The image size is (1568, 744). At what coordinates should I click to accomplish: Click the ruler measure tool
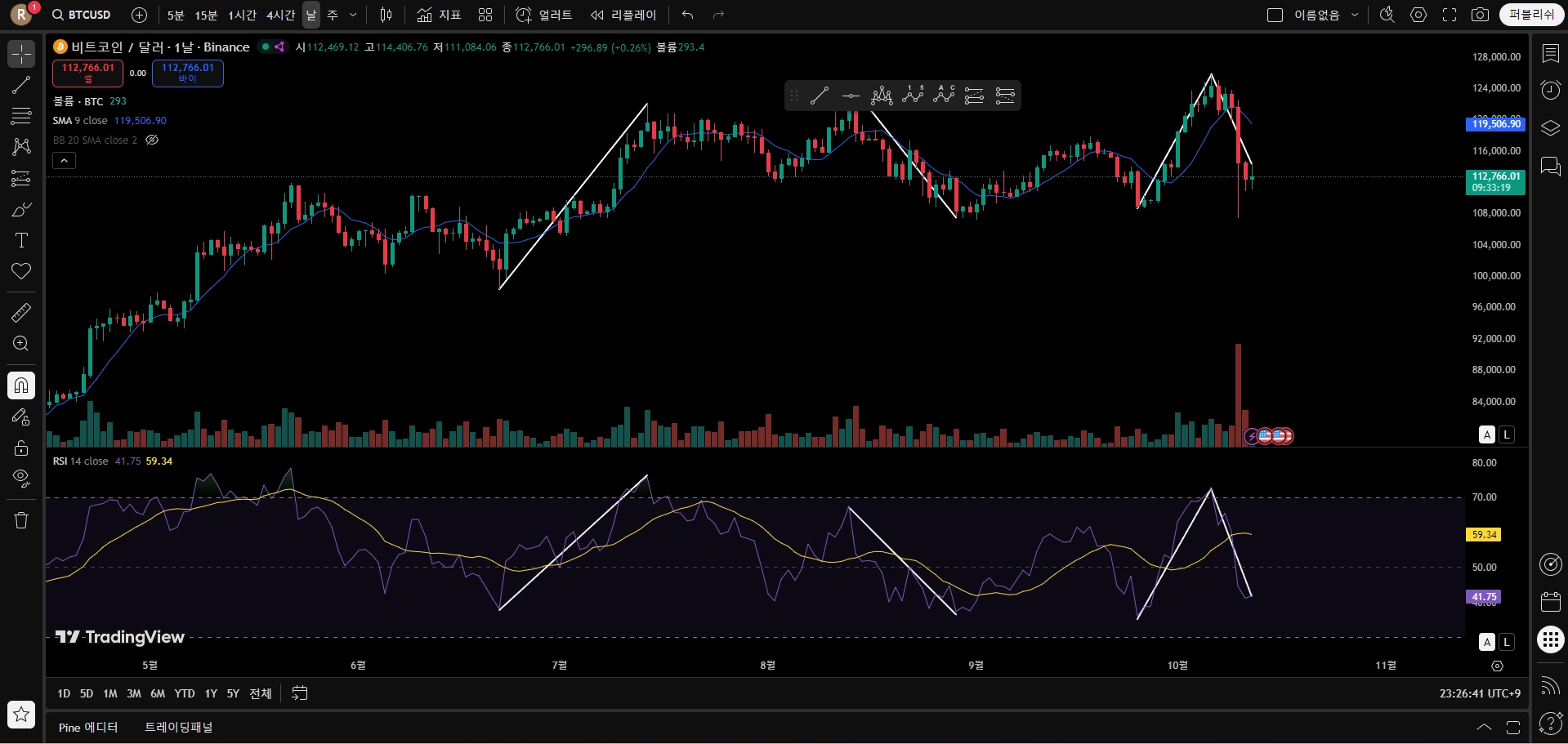click(21, 312)
